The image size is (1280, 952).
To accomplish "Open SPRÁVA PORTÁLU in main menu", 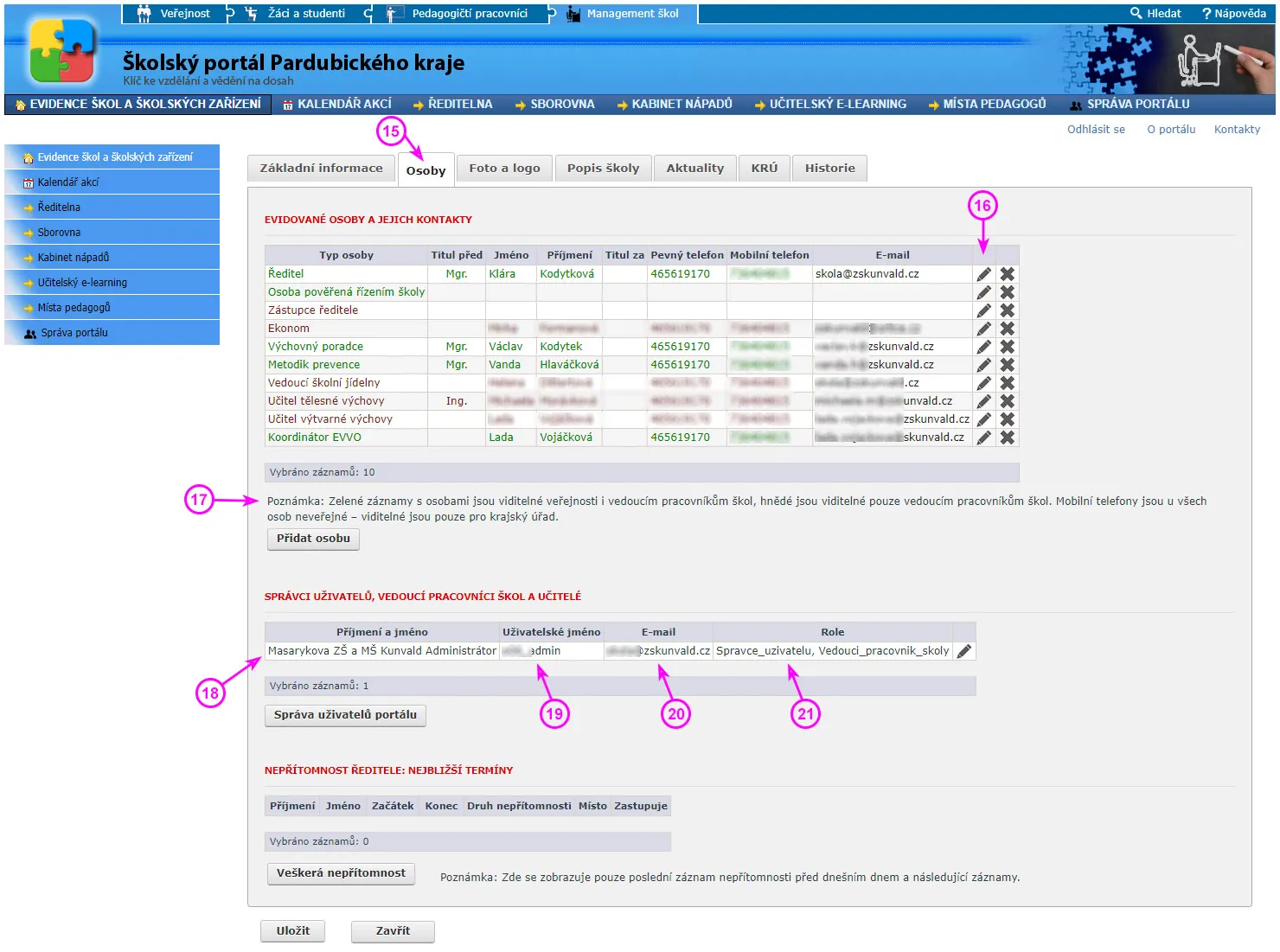I will pyautogui.click(x=1130, y=105).
